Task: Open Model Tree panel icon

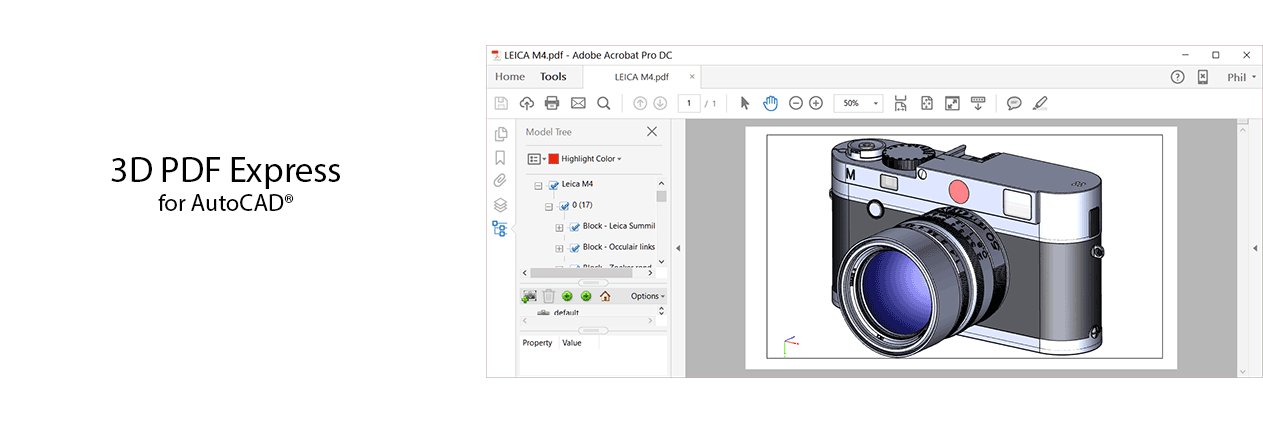Action: point(500,229)
